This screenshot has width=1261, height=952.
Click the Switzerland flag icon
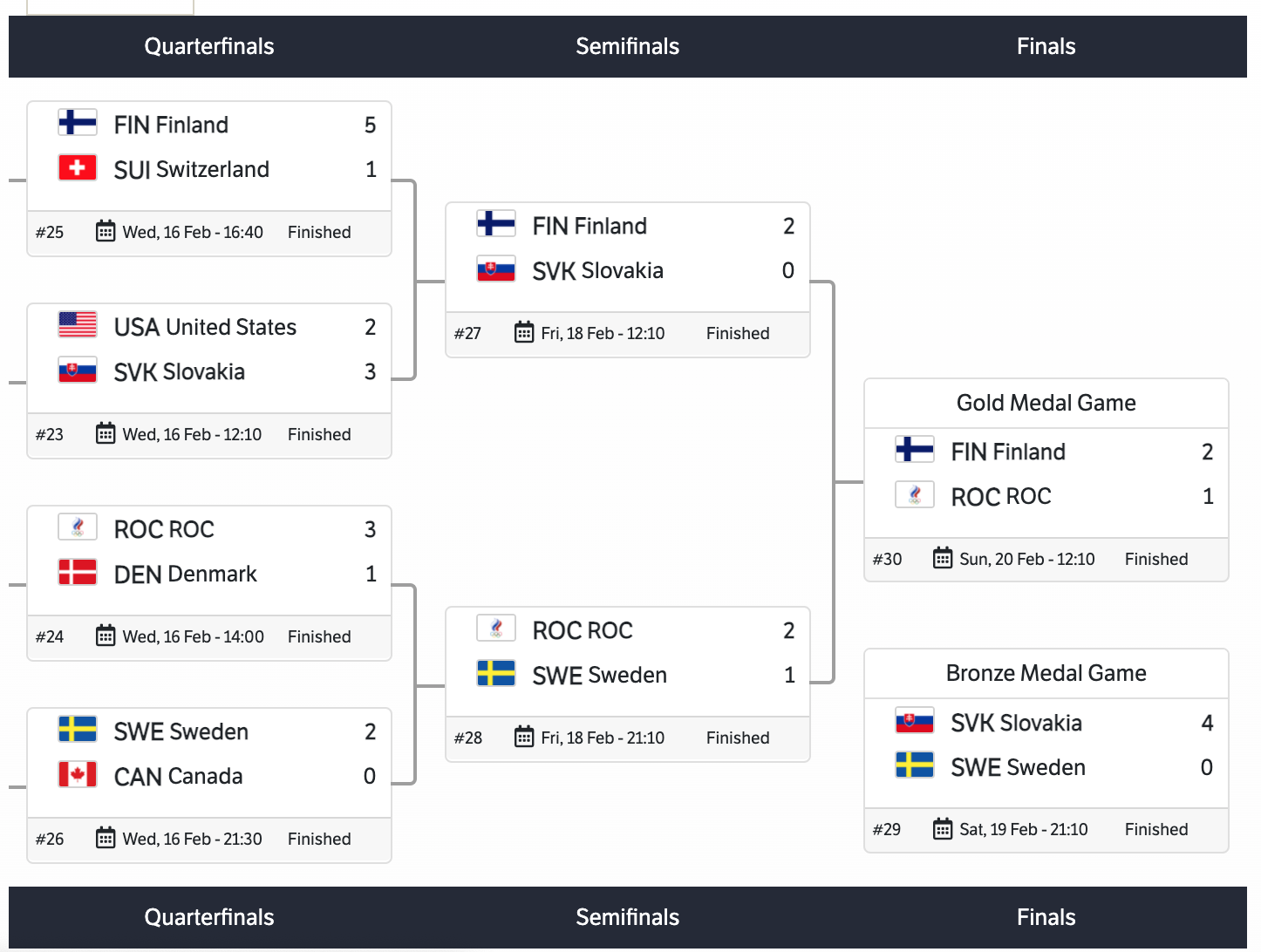pyautogui.click(x=78, y=167)
